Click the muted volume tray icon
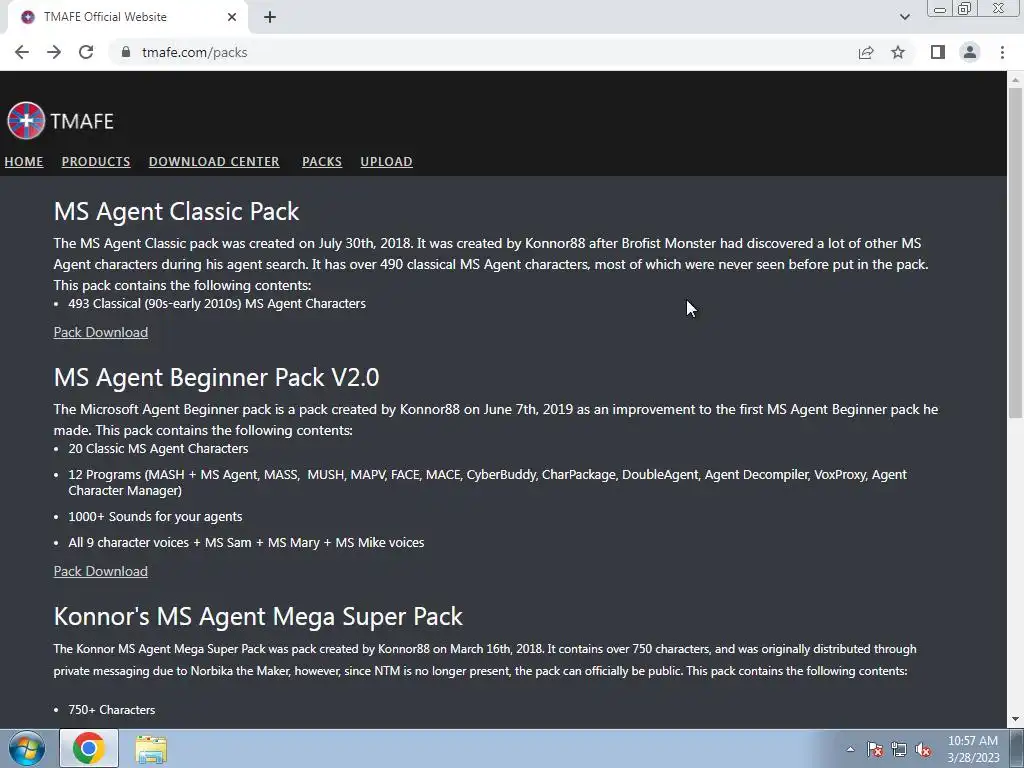Screen dimensions: 1024x768 (x=923, y=749)
